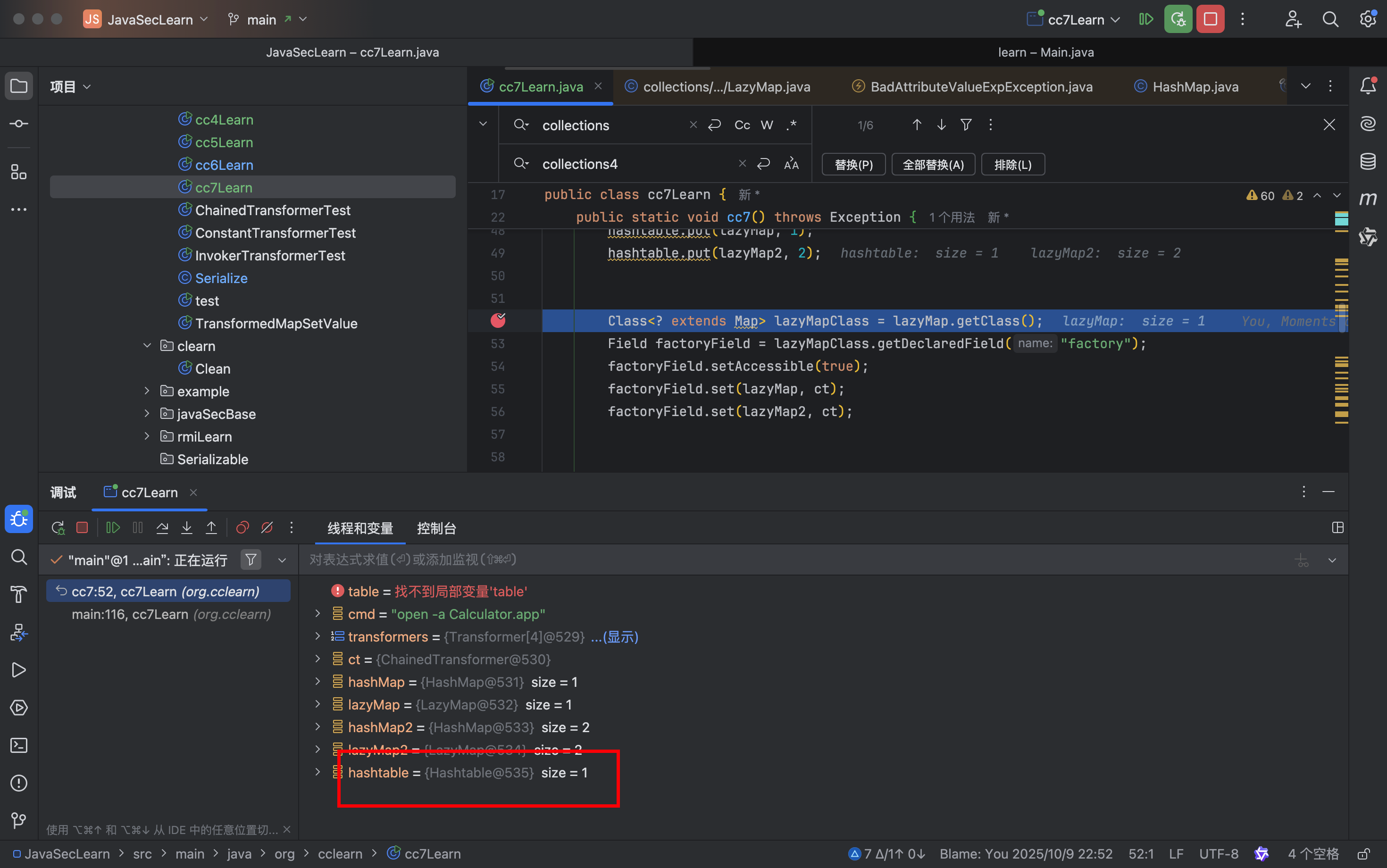Expand the example folder in the project tree
This screenshot has height=868, width=1387.
pos(147,391)
